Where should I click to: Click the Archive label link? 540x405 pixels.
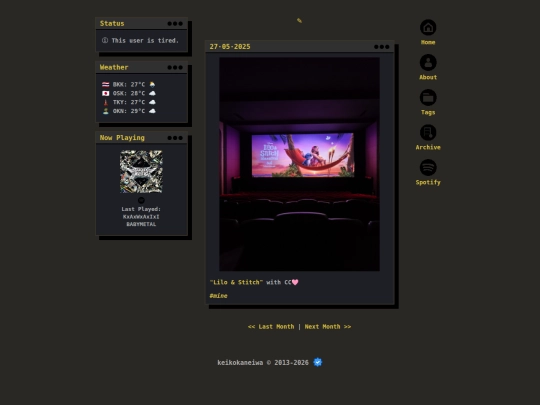428,147
